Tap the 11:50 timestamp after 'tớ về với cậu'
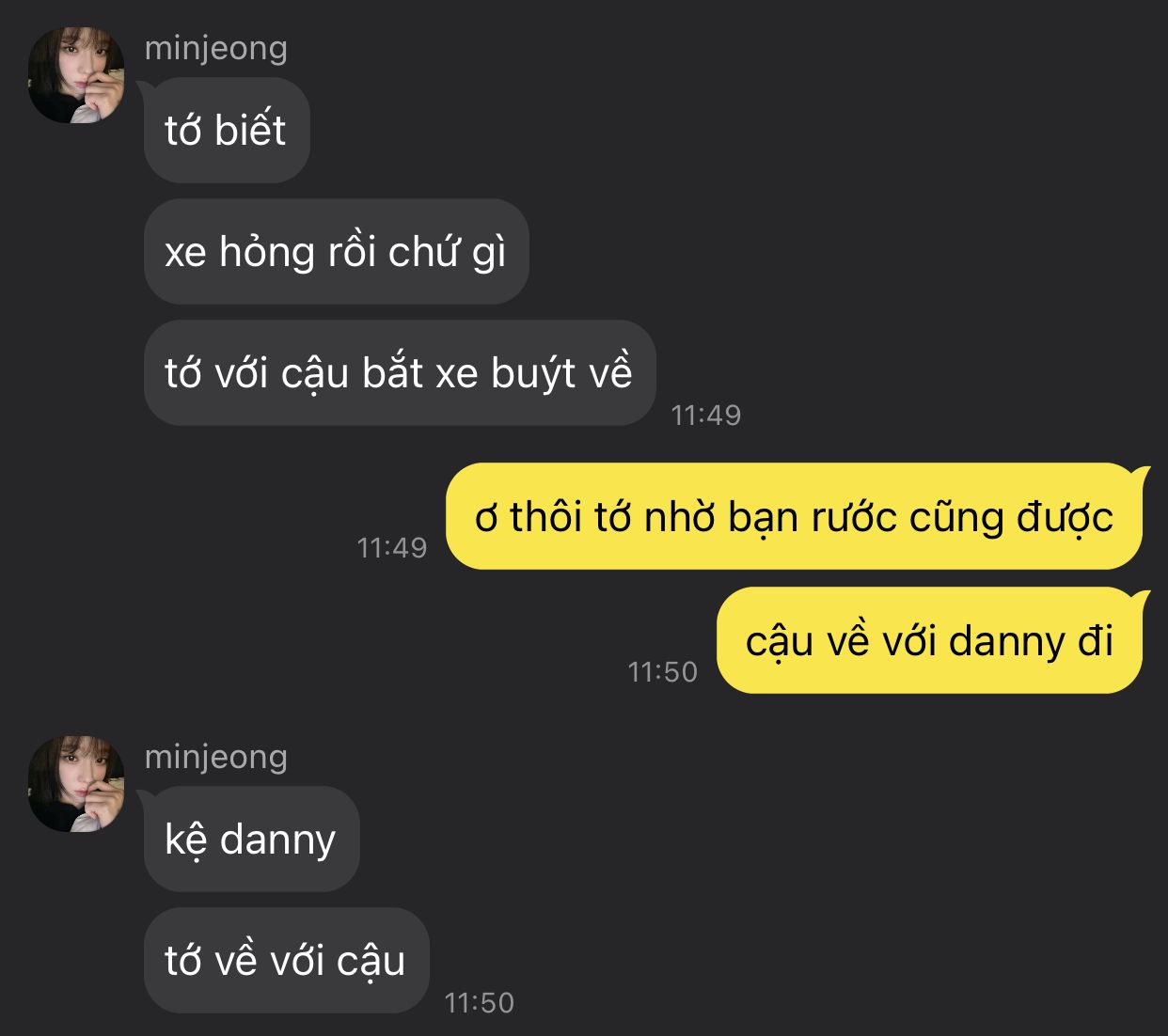 (480, 1002)
